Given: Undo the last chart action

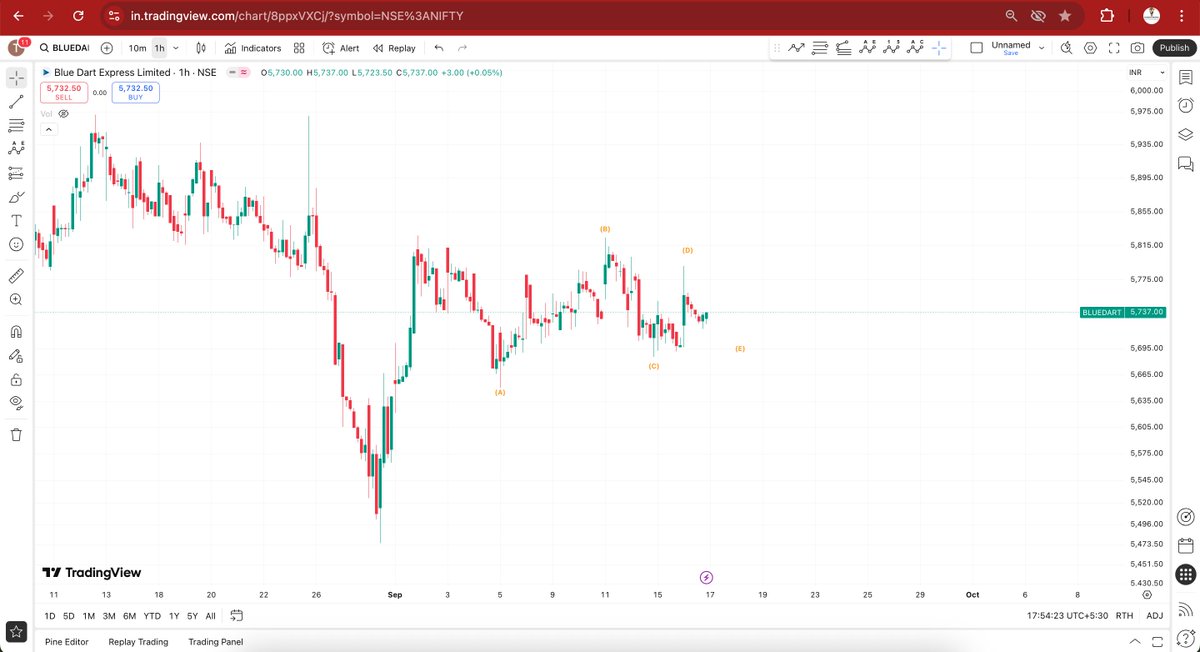Looking at the screenshot, I should click(439, 48).
